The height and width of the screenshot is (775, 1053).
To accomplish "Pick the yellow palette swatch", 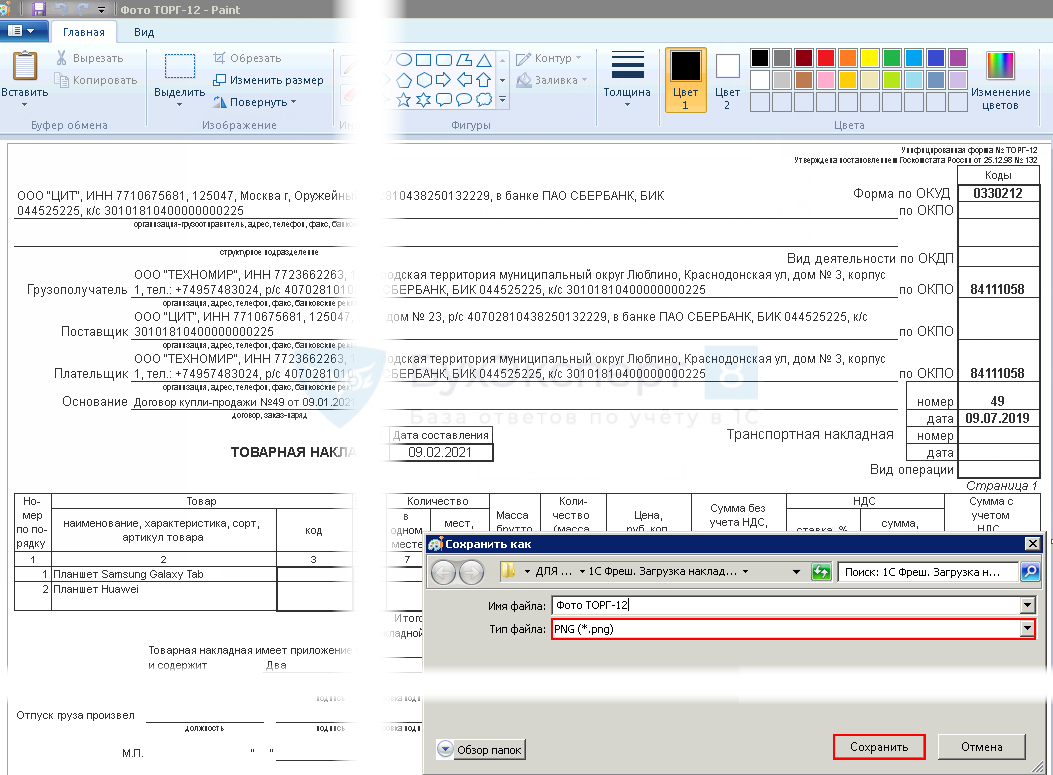I will [870, 58].
